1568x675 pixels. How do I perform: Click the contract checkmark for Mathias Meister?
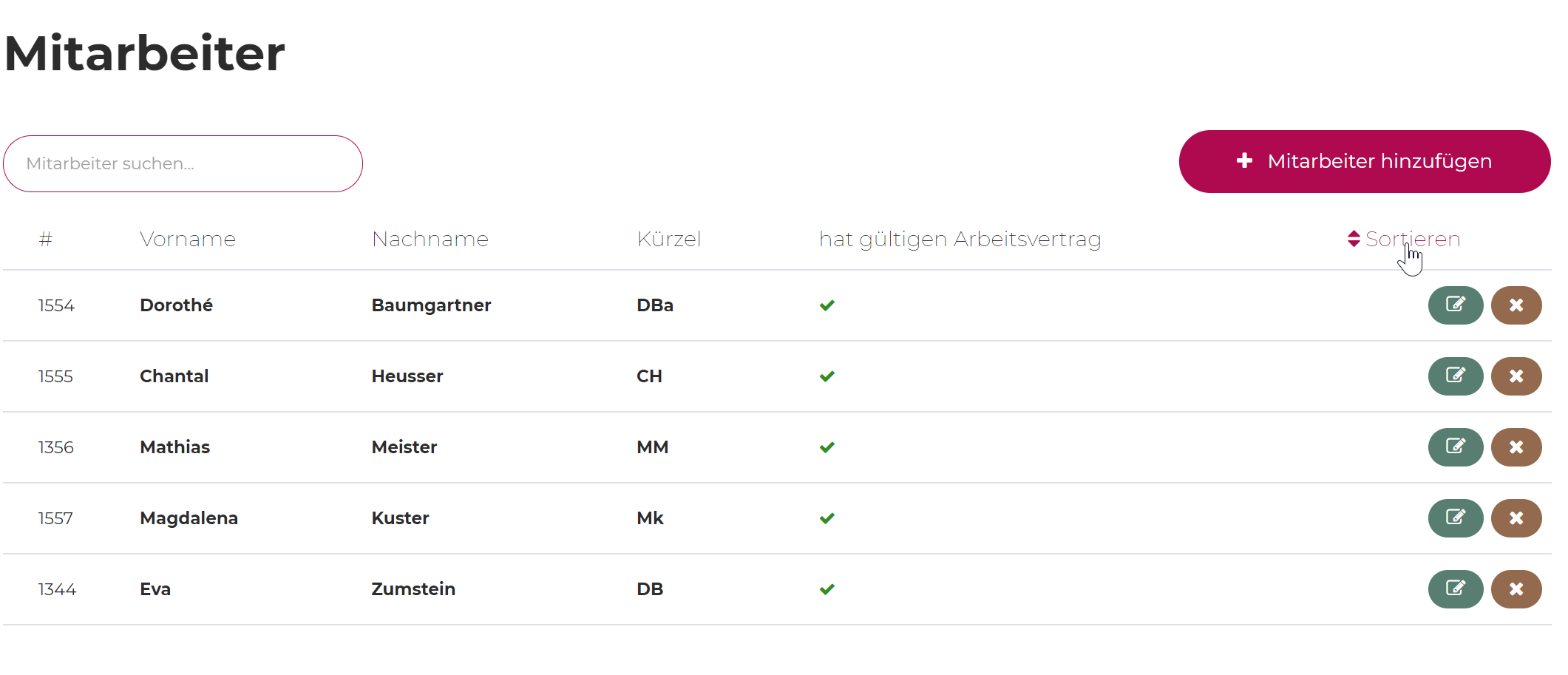pos(827,447)
